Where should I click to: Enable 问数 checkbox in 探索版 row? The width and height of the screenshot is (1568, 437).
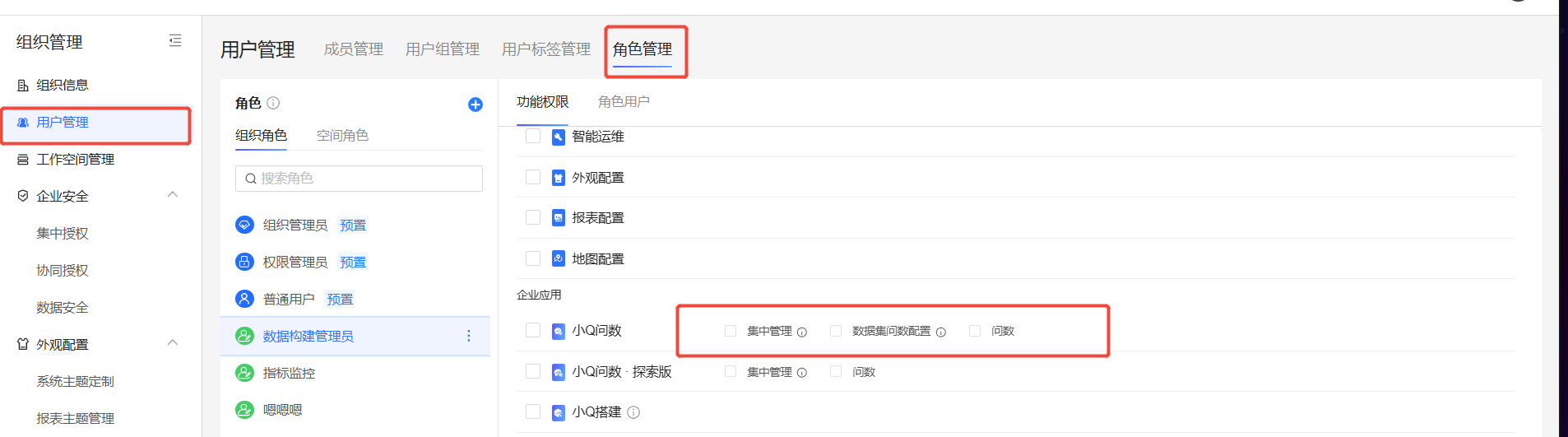coord(836,372)
